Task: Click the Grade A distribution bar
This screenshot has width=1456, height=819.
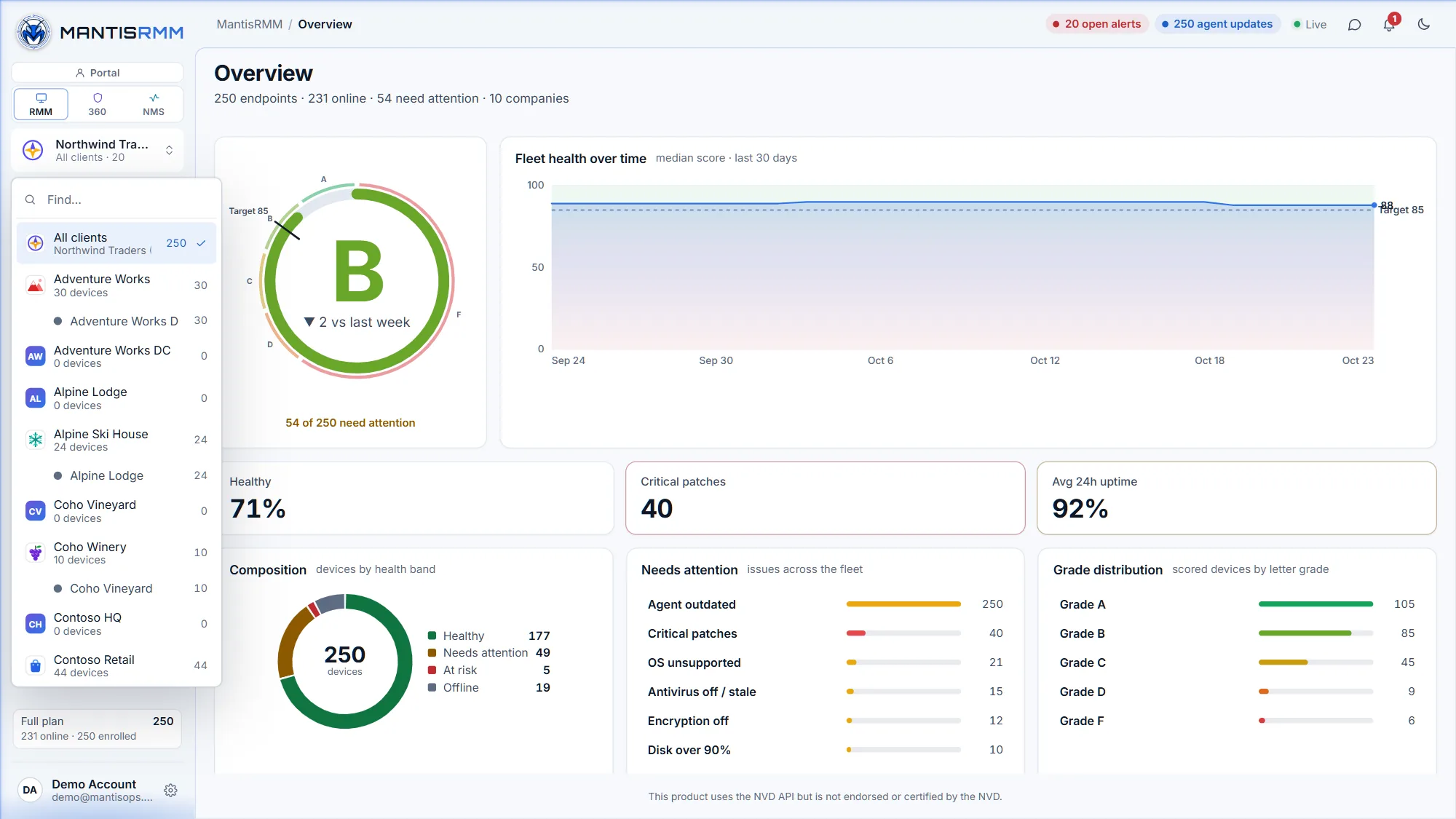Action: (x=1315, y=604)
